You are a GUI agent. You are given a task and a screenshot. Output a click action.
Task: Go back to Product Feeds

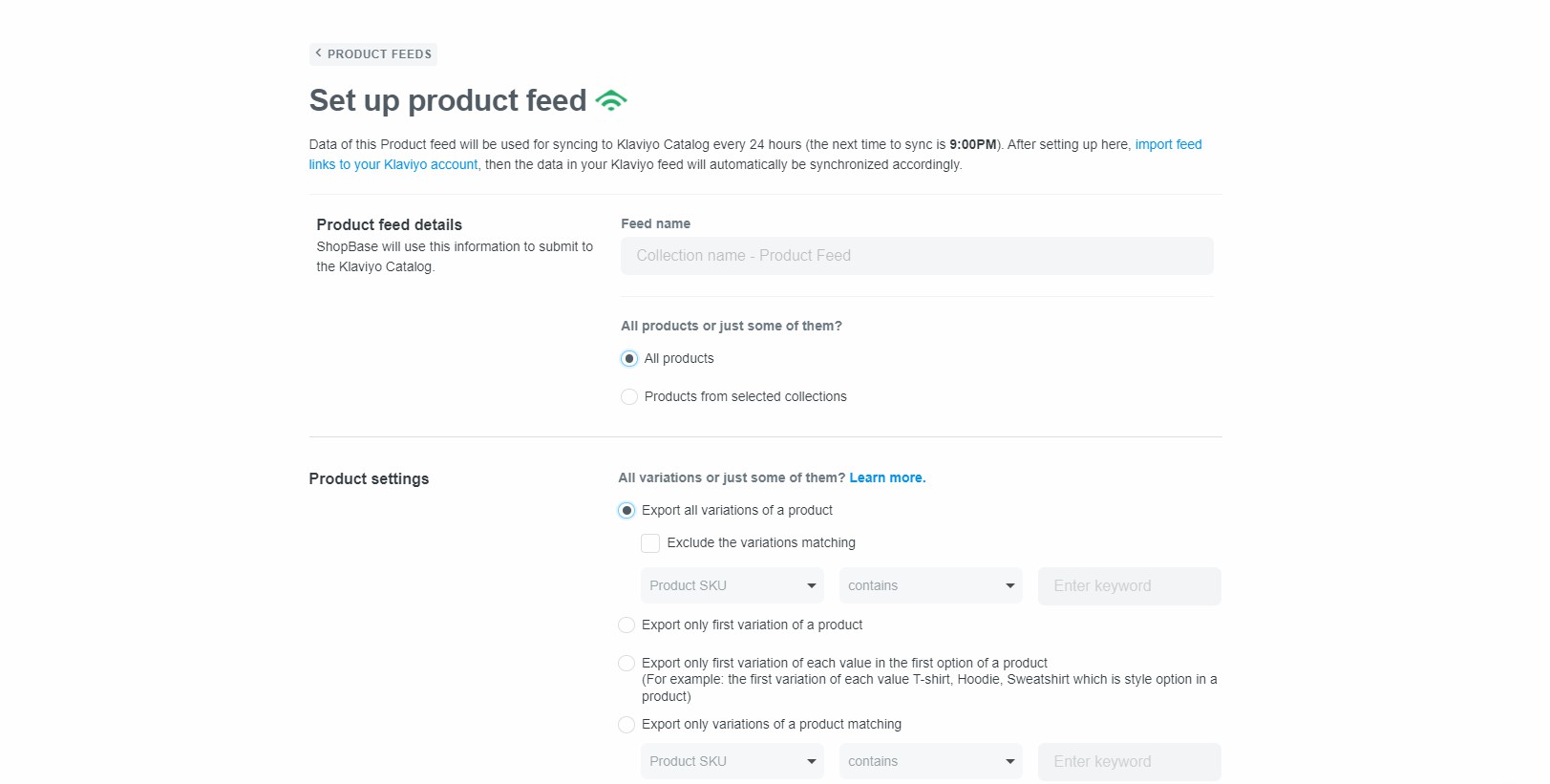pyautogui.click(x=373, y=54)
